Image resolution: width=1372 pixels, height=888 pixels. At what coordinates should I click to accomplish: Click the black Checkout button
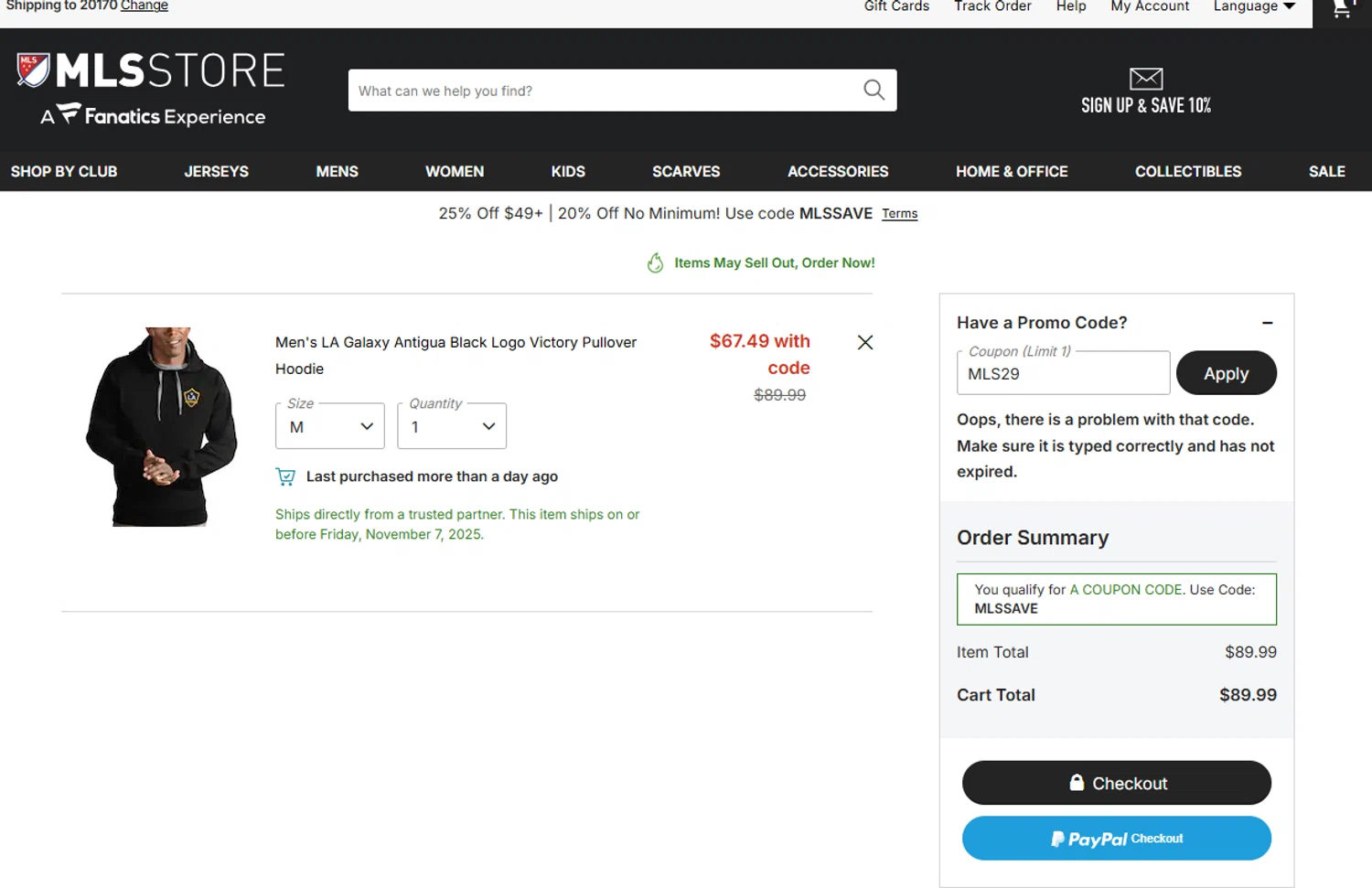click(x=1116, y=783)
